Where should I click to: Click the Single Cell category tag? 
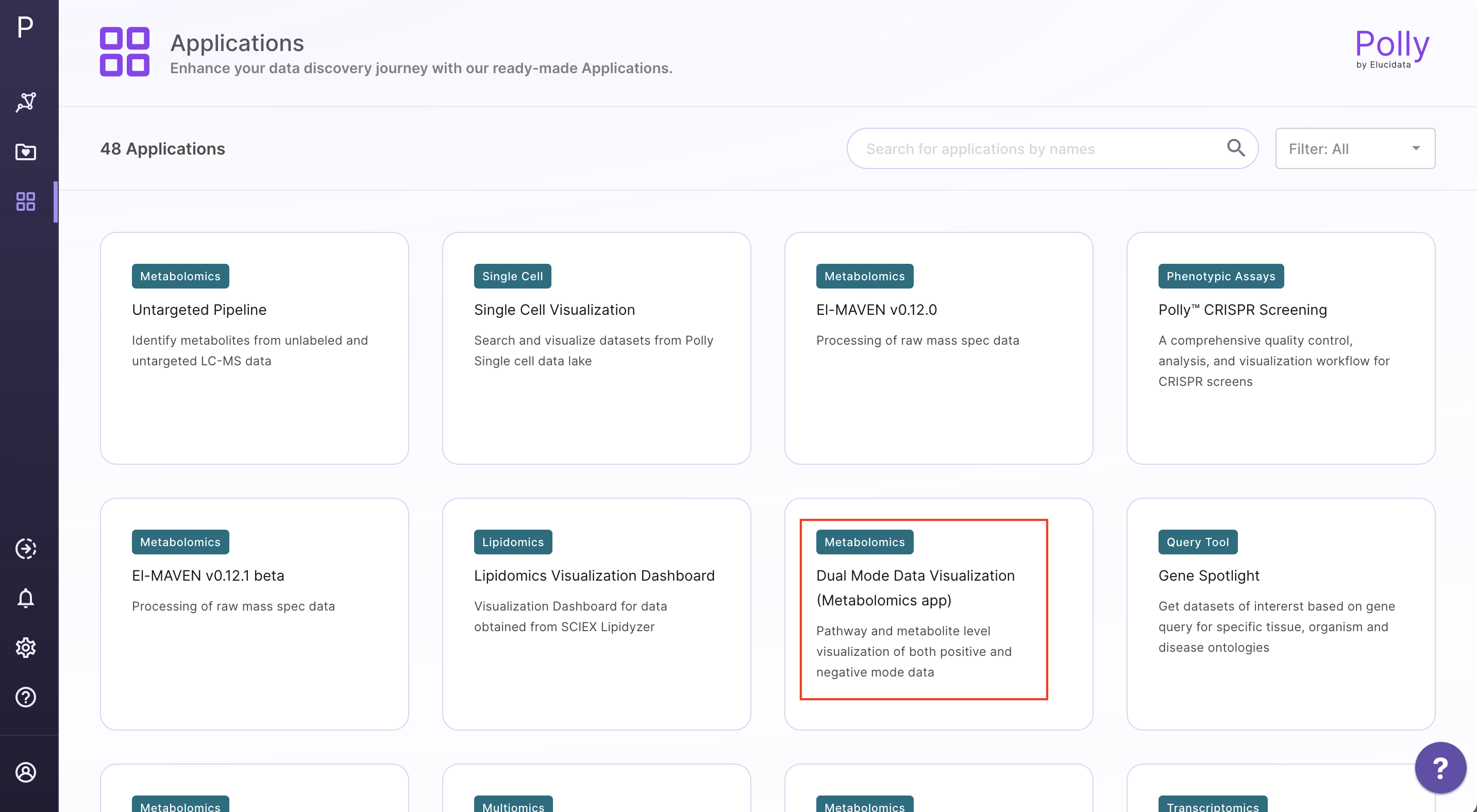(512, 276)
